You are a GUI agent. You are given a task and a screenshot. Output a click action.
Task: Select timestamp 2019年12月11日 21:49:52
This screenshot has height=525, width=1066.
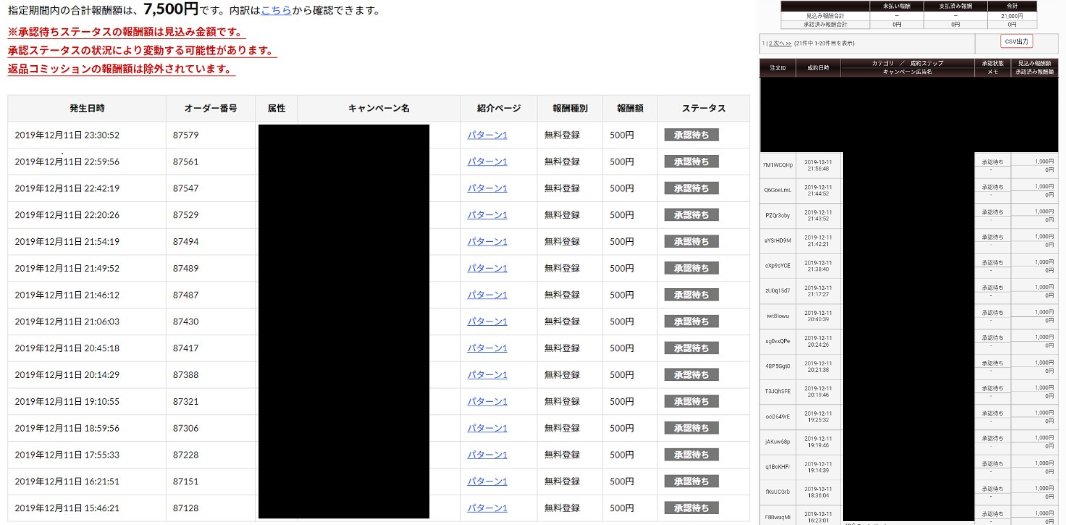[x=67, y=269]
